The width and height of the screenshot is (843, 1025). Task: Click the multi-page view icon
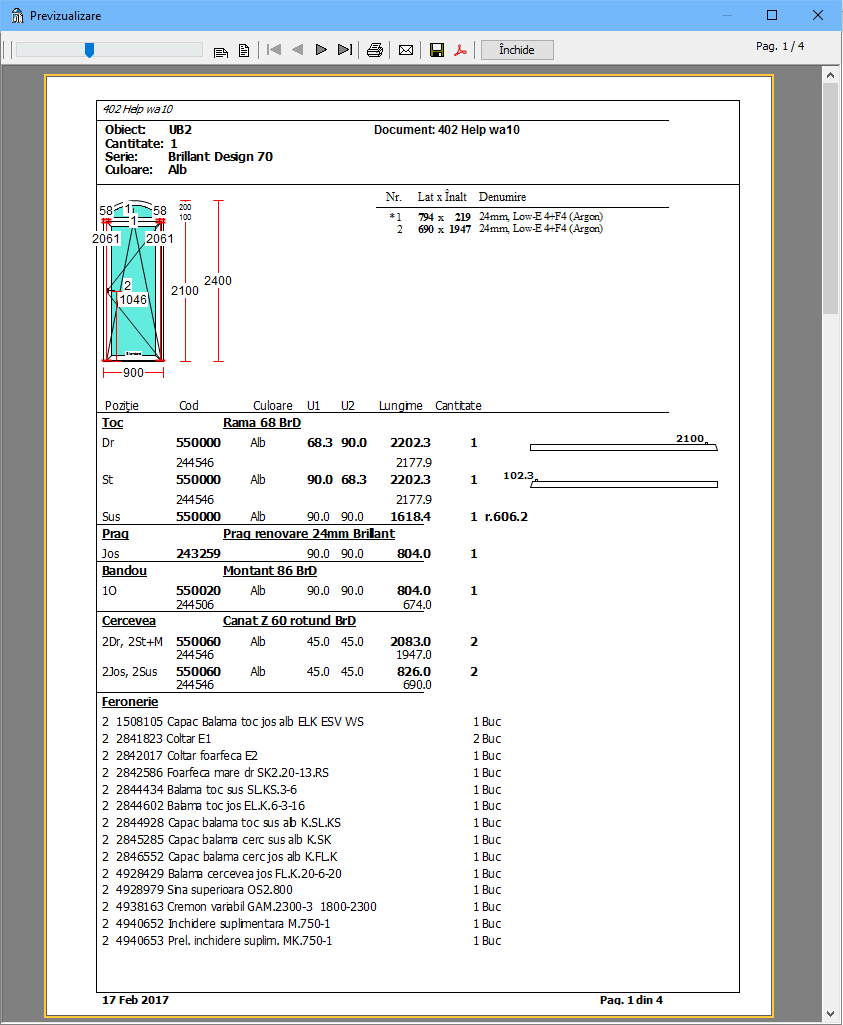[x=221, y=50]
